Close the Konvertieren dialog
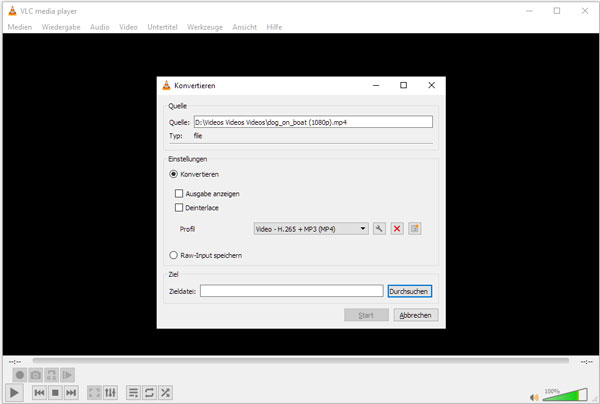The height and width of the screenshot is (404, 600). click(431, 85)
